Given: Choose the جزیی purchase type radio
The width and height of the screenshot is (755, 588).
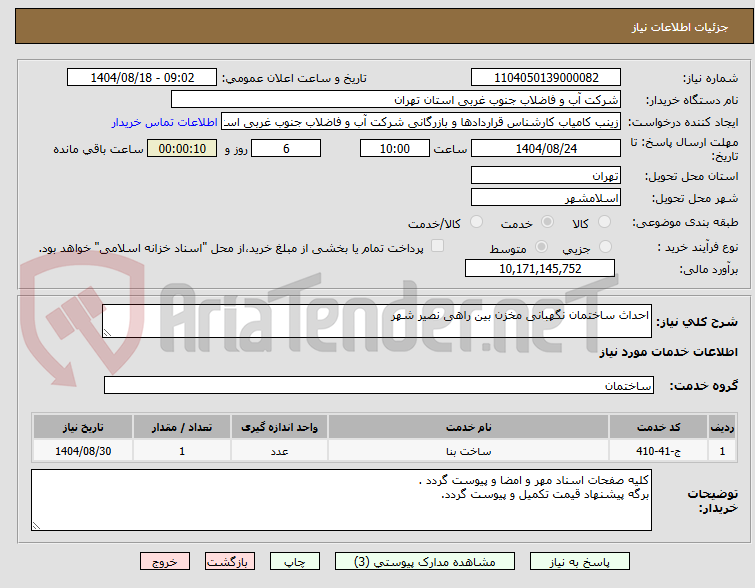Looking at the screenshot, I should [x=605, y=247].
